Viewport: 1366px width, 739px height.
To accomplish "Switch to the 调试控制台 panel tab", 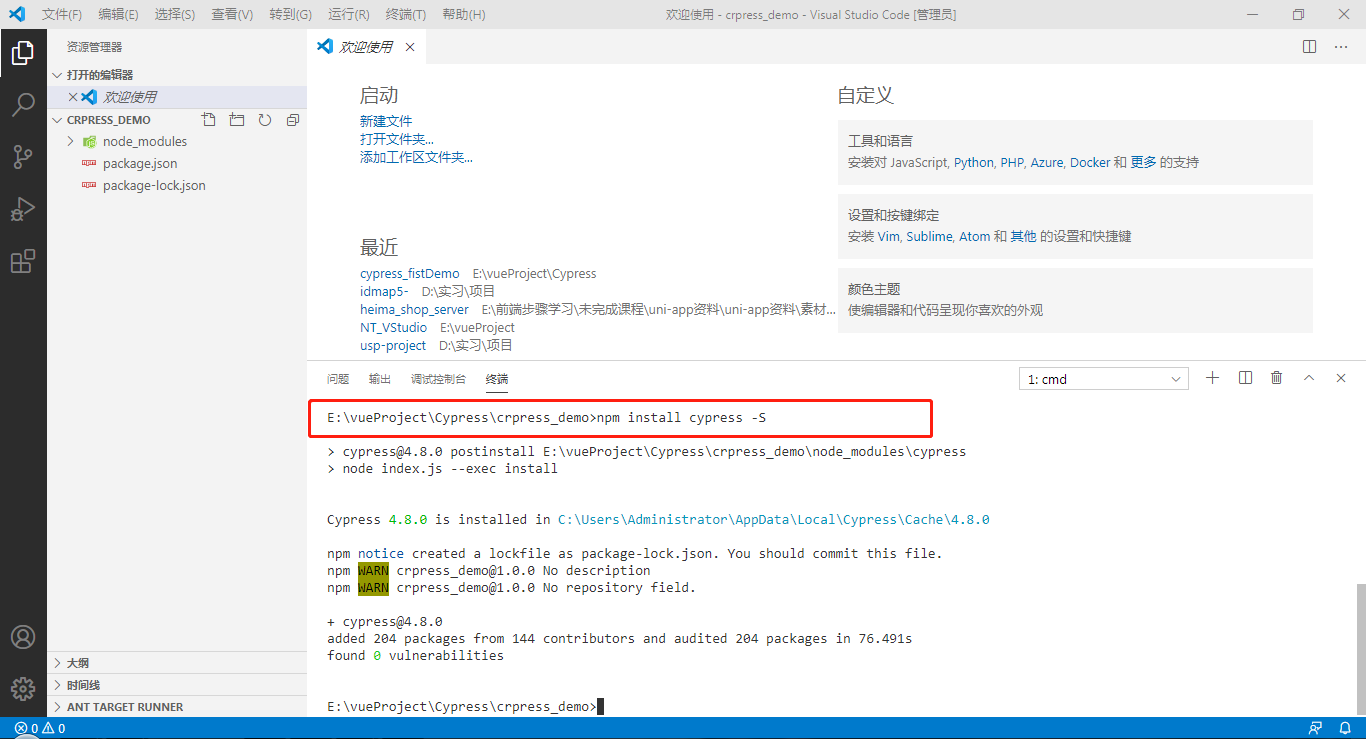I will click(x=438, y=379).
